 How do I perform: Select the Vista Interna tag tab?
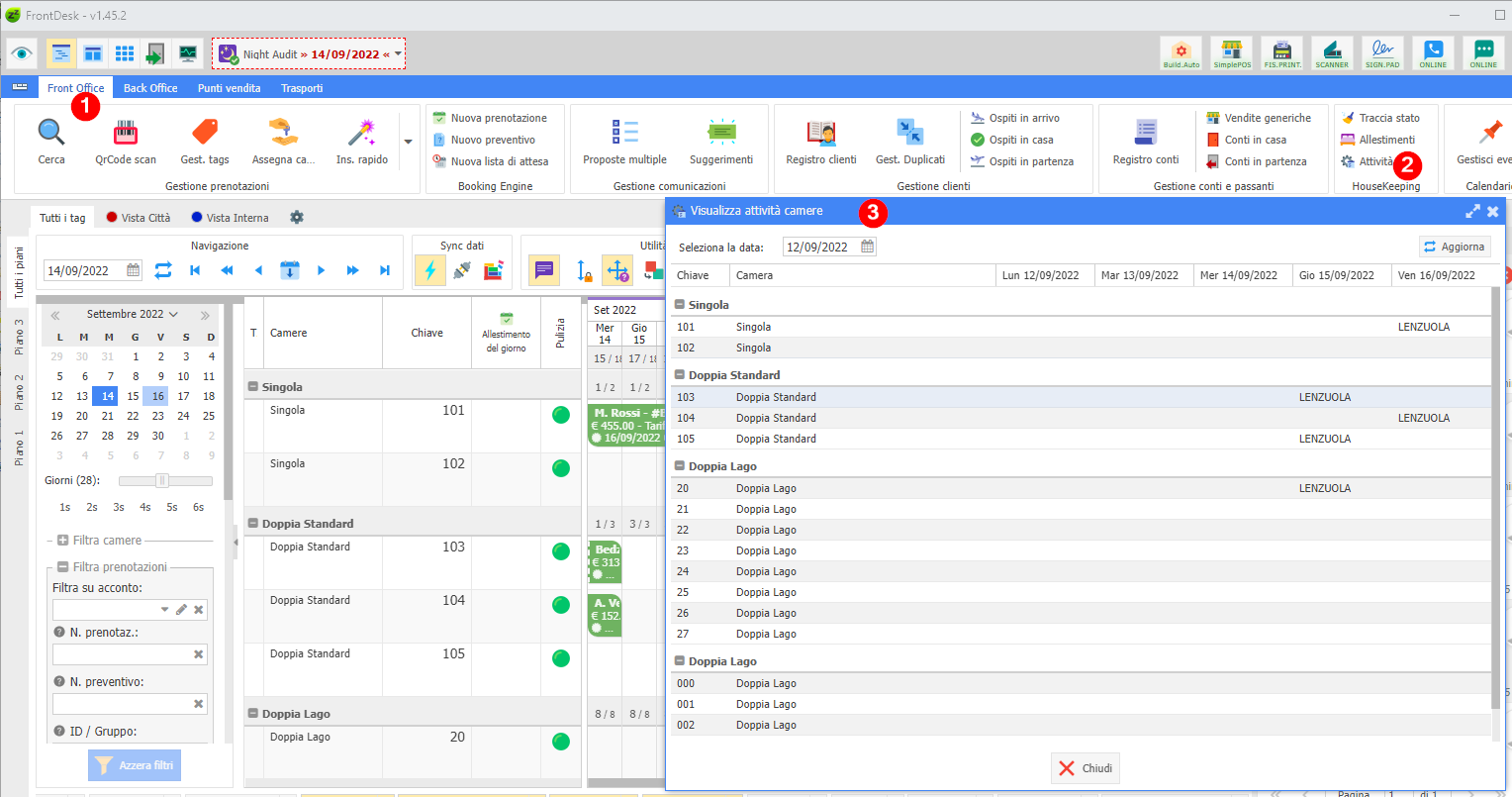230,218
